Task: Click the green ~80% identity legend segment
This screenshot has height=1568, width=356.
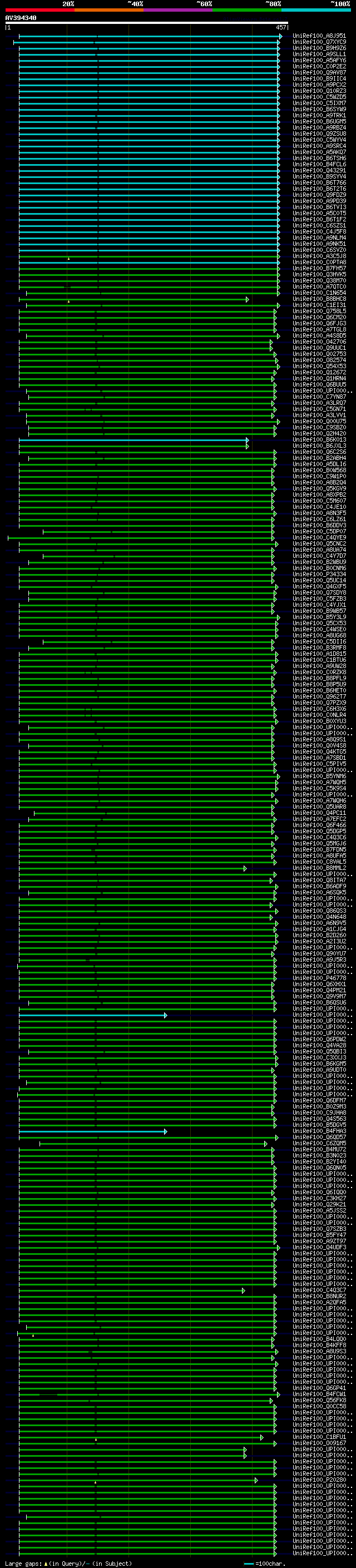Action: 247,10
